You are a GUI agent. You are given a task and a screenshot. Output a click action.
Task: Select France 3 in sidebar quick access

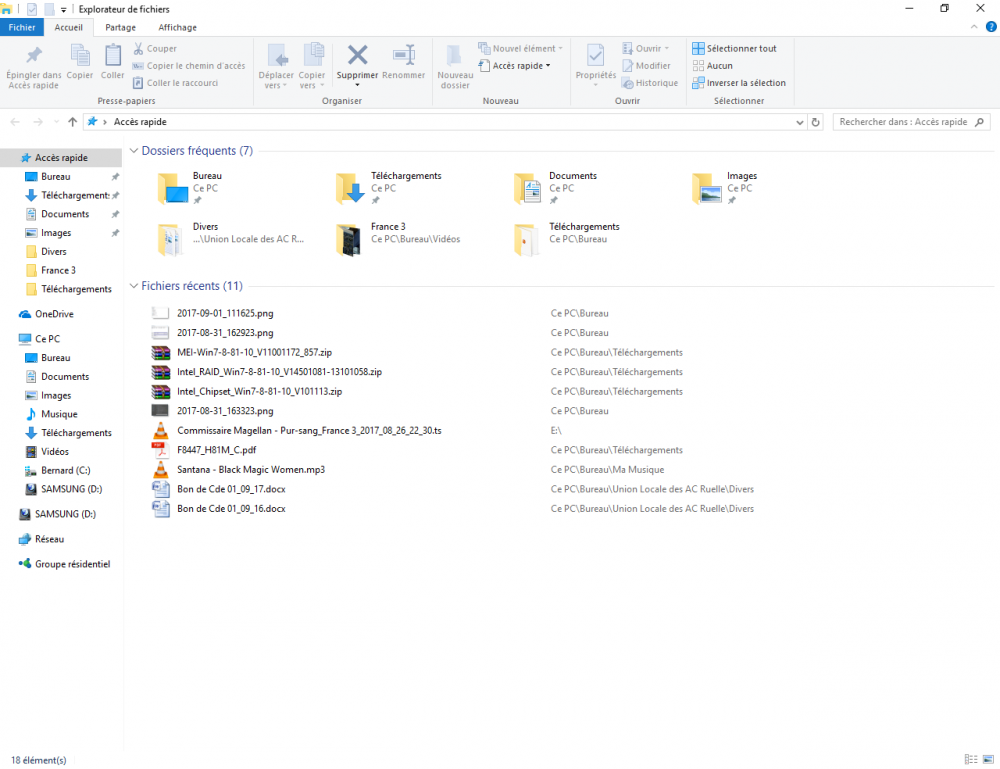click(x=58, y=270)
